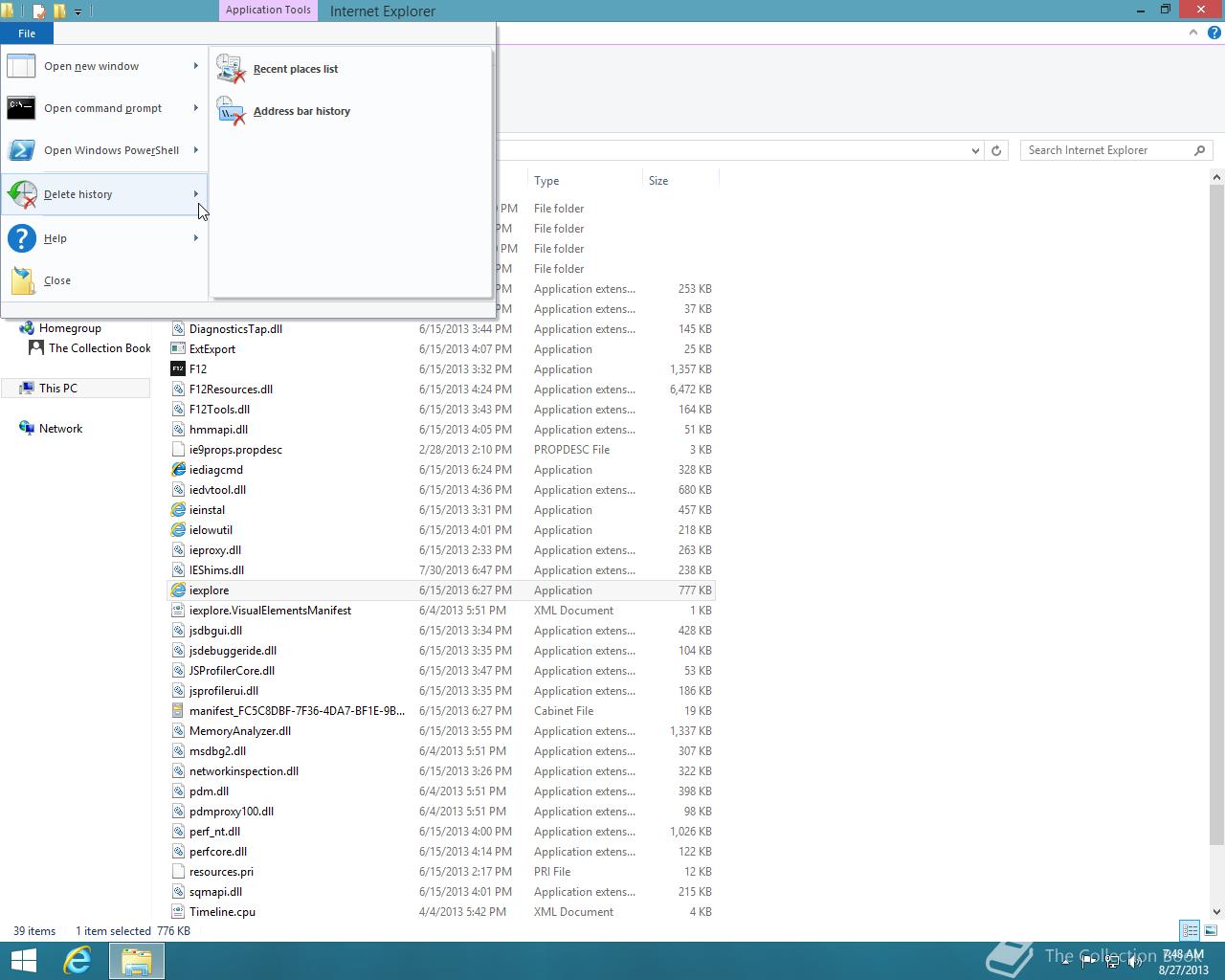Click the system tray clock

point(1183,962)
